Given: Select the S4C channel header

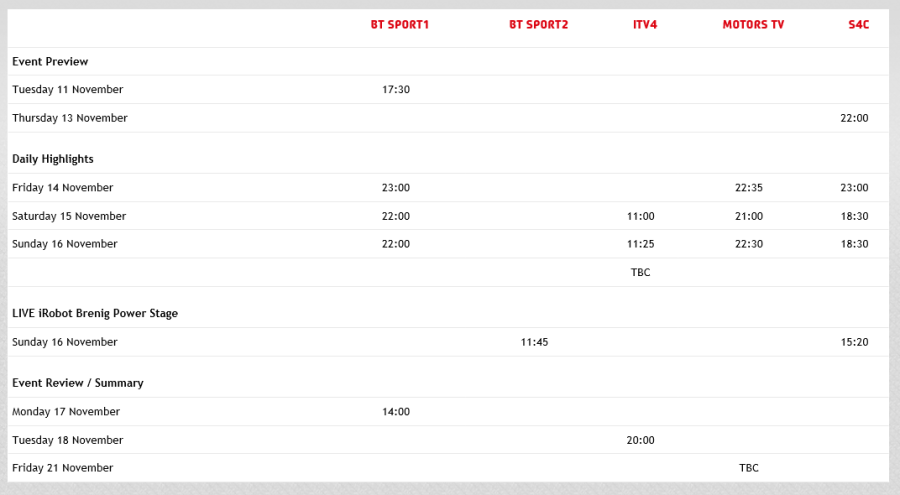Looking at the screenshot, I should [858, 24].
